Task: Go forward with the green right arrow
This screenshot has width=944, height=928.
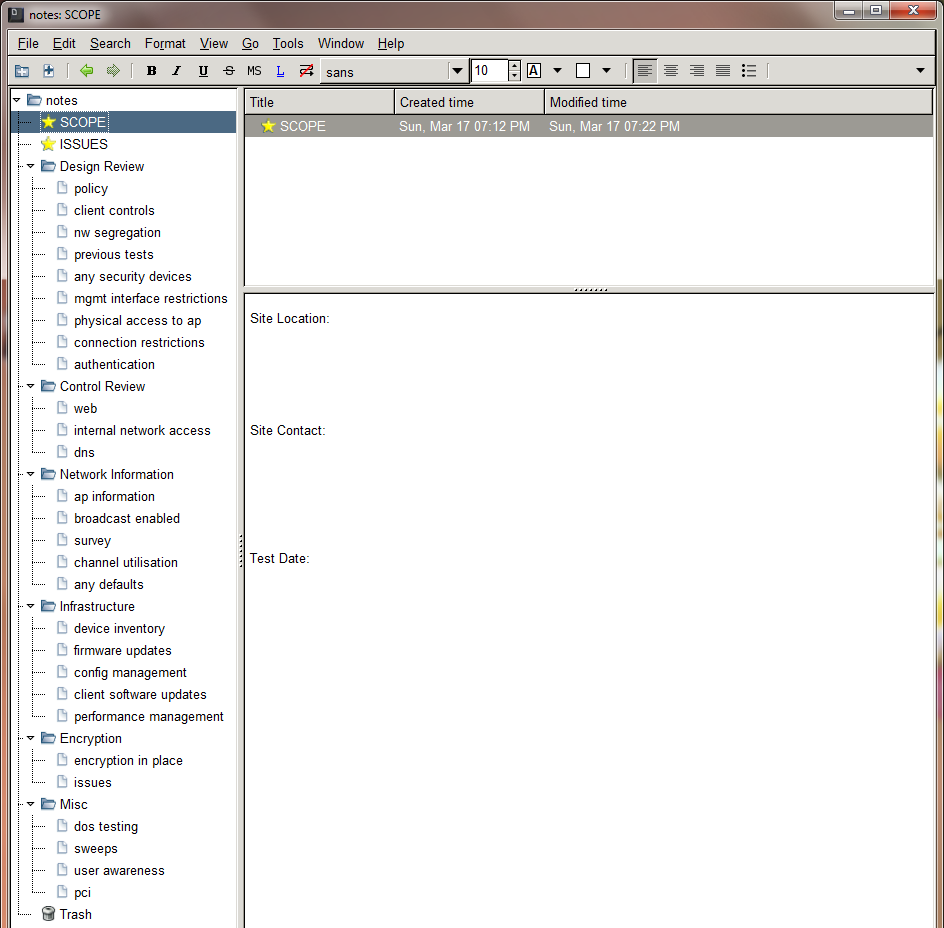Action: point(113,71)
